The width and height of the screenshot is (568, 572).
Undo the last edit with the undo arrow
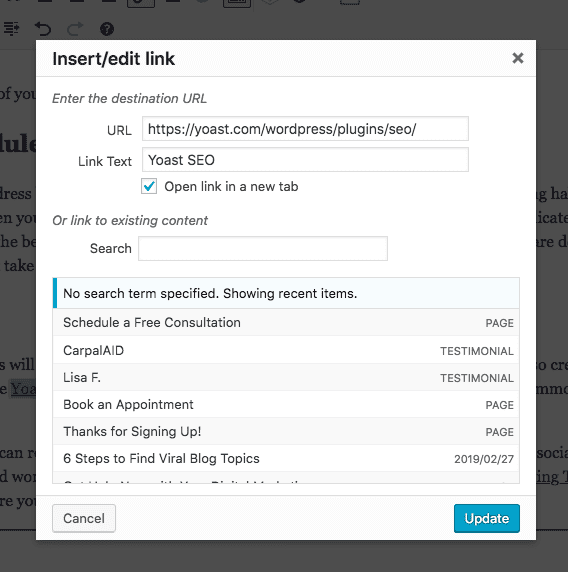(43, 29)
